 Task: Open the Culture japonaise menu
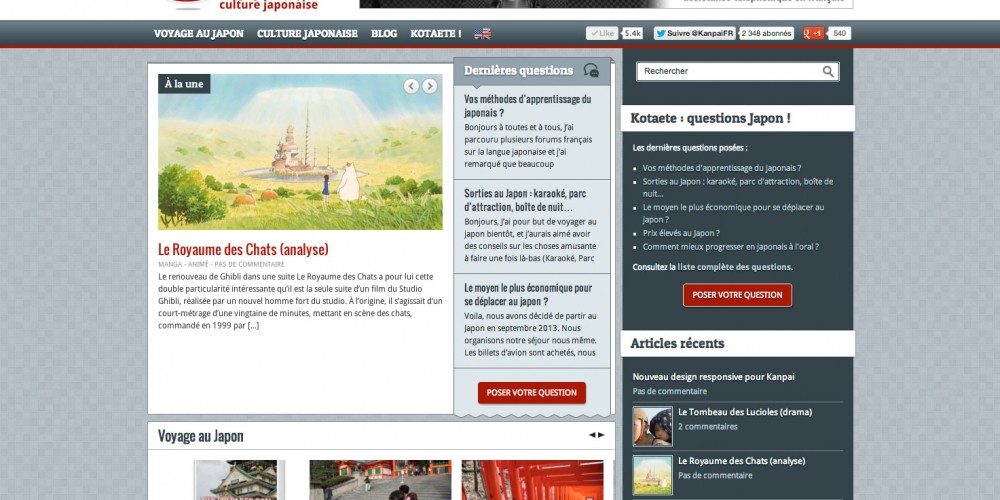307,34
